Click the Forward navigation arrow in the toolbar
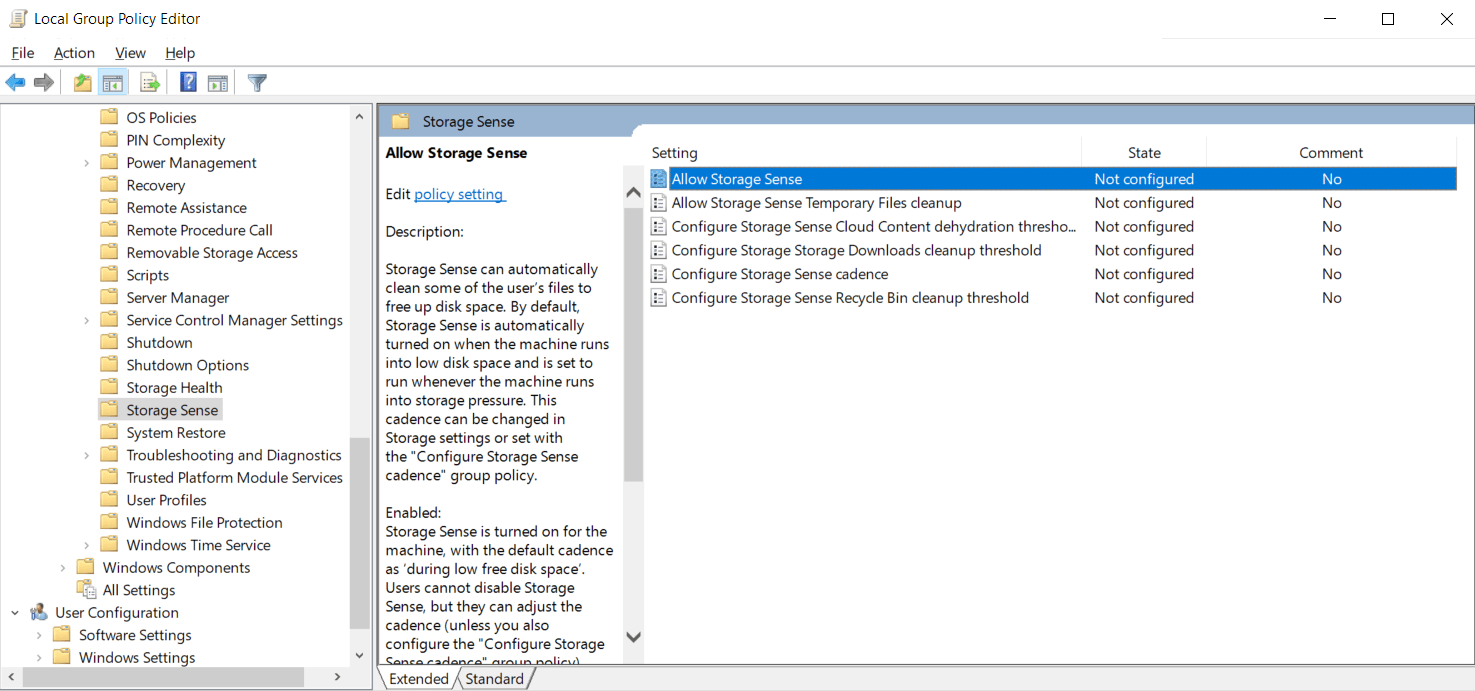Screen dimensions: 1475x691 pyautogui.click(x=44, y=82)
